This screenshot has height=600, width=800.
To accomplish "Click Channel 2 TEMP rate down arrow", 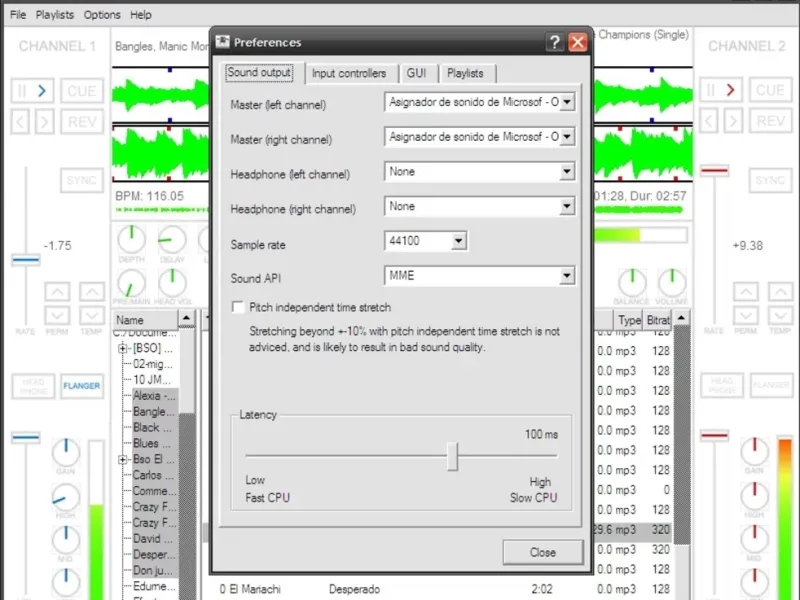I will tap(781, 315).
